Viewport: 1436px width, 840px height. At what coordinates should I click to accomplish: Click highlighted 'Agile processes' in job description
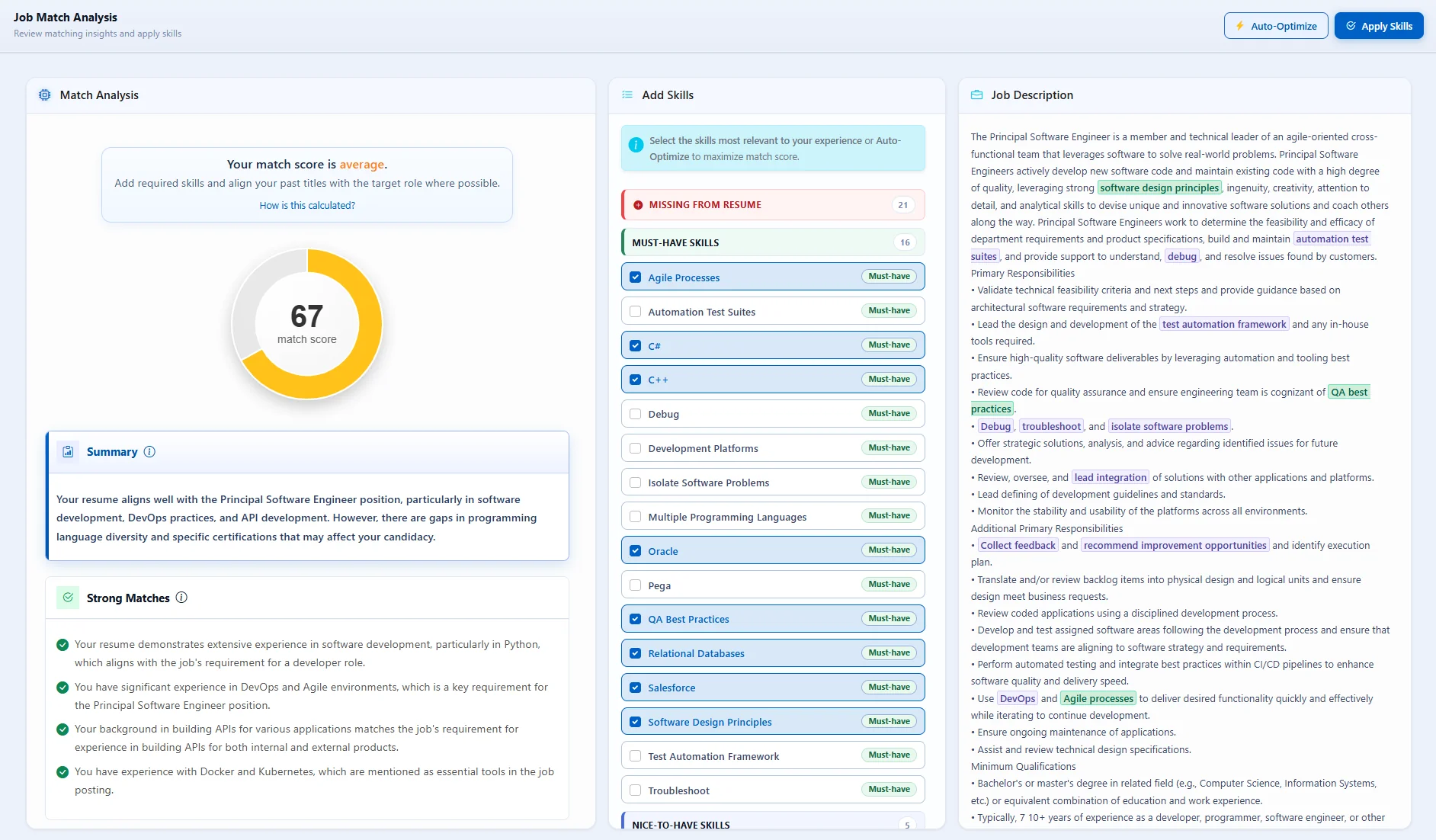pyautogui.click(x=1098, y=699)
